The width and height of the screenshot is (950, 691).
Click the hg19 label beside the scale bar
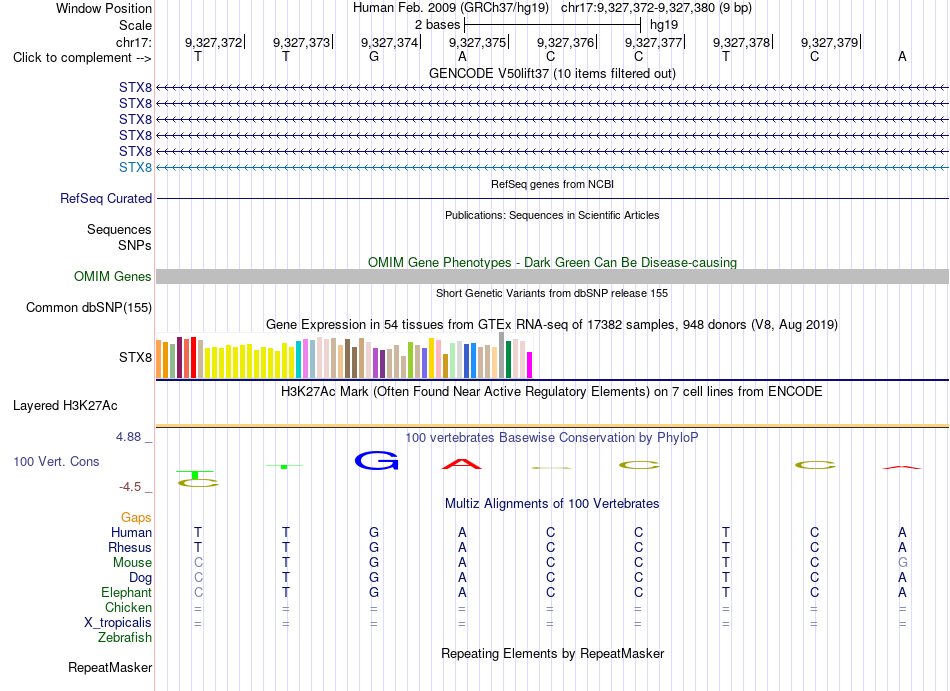point(663,25)
